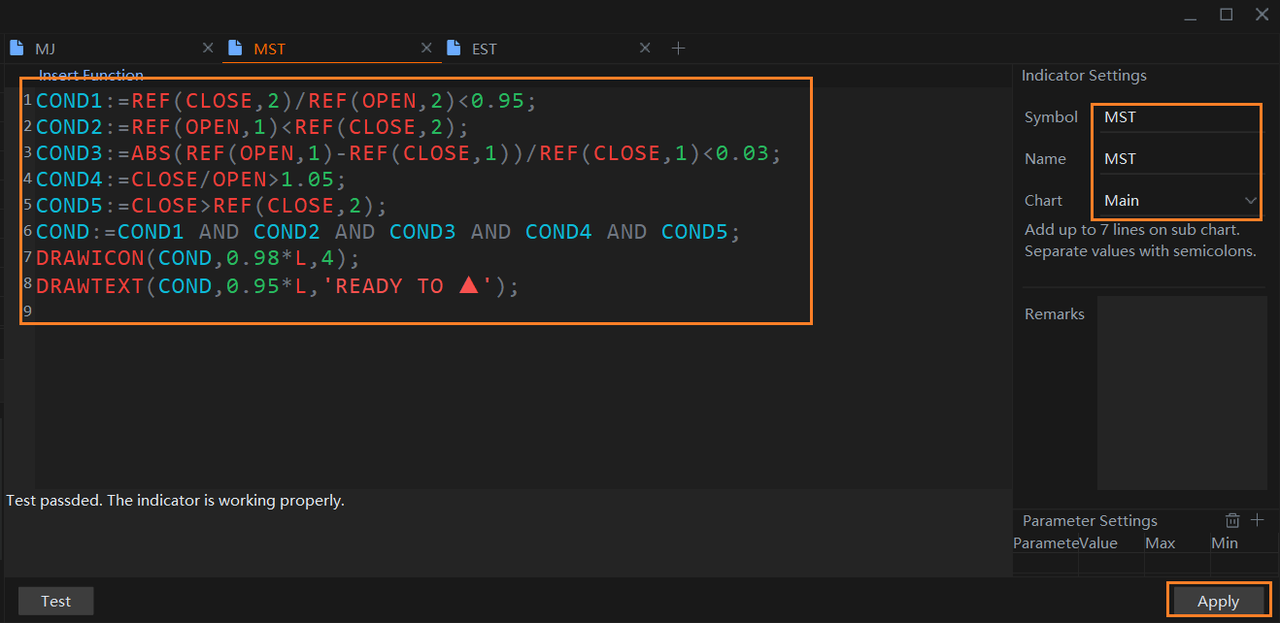
Task: Close the MST tab
Action: 426,48
